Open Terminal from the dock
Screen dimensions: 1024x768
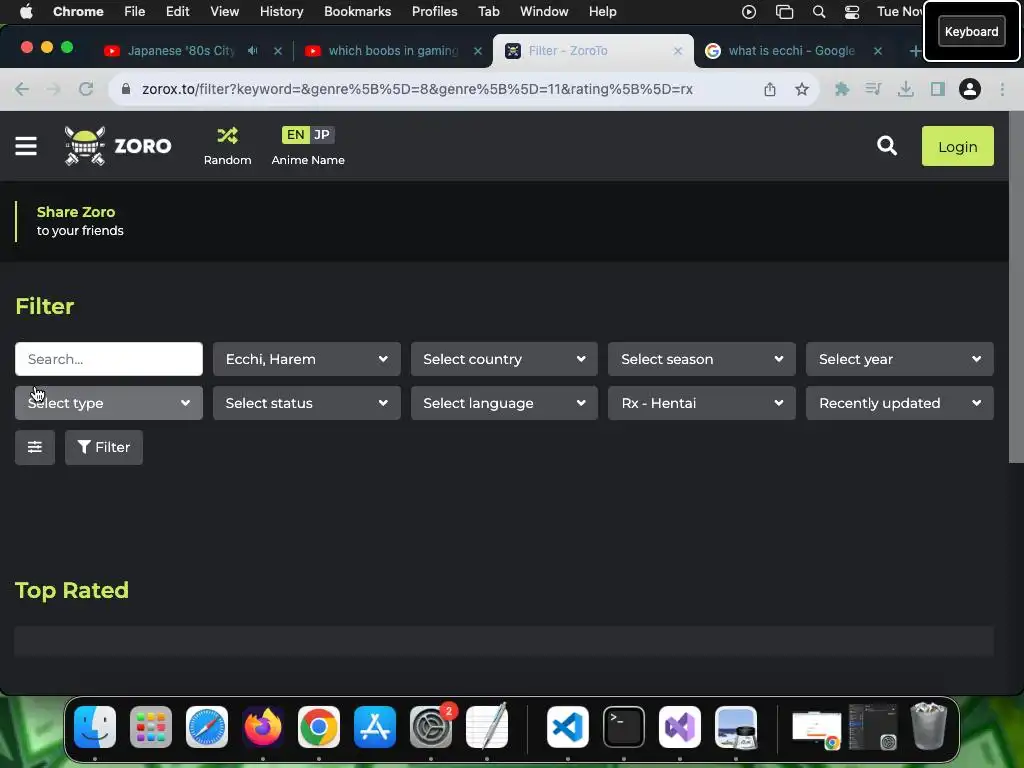624,727
